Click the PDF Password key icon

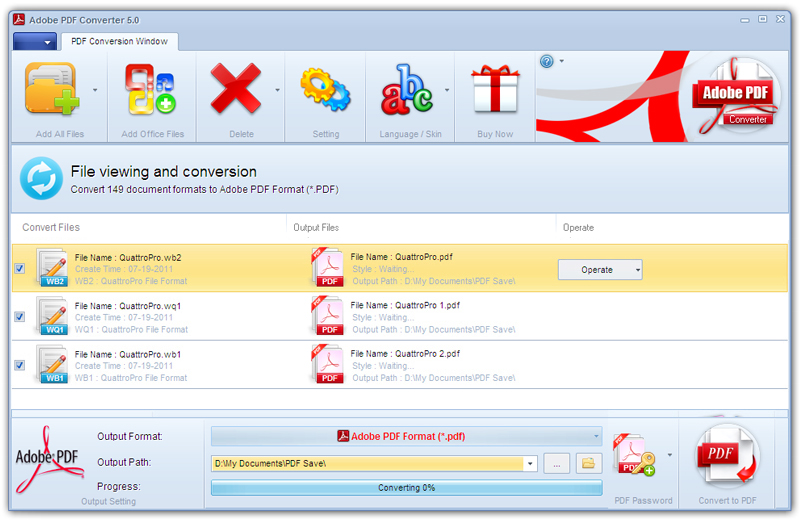(634, 455)
